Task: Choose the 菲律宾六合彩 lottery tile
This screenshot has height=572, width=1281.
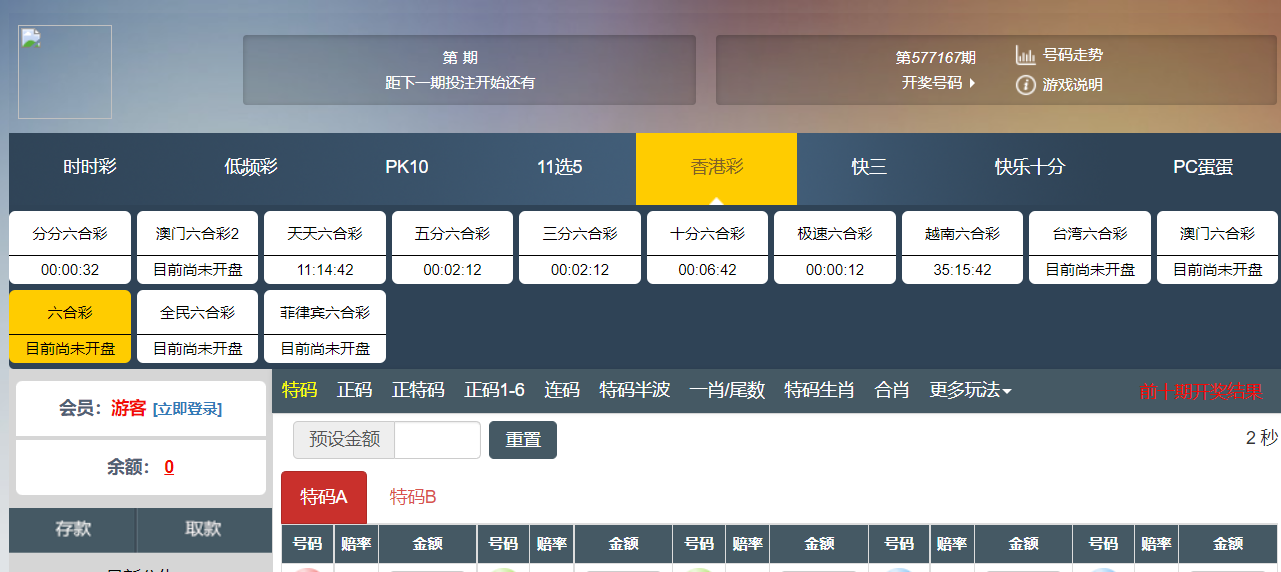Action: [325, 326]
